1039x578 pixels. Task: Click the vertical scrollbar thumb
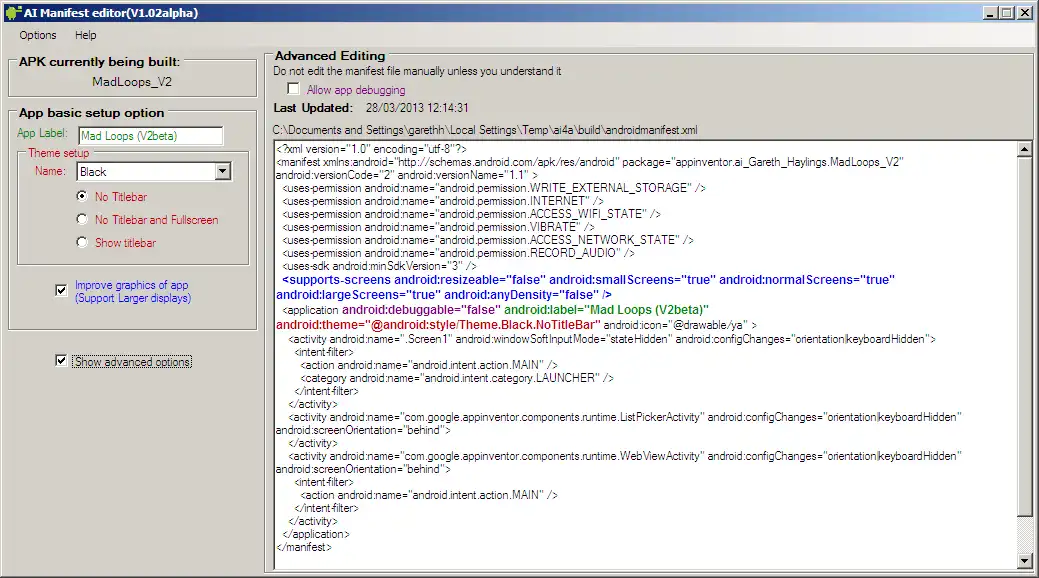(x=1024, y=335)
